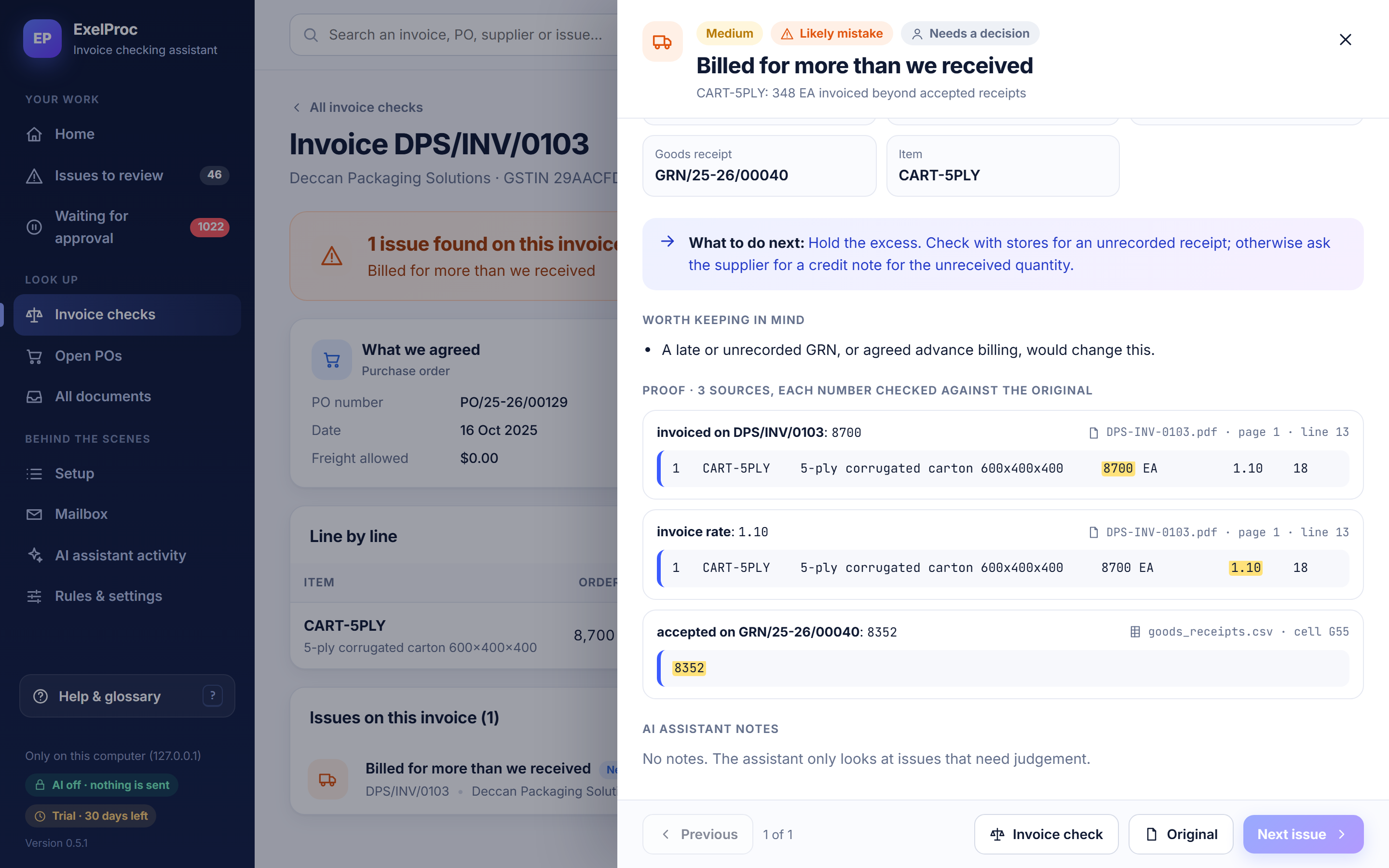Click the Setup list icon
Viewport: 1389px width, 868px height.
(x=34, y=474)
